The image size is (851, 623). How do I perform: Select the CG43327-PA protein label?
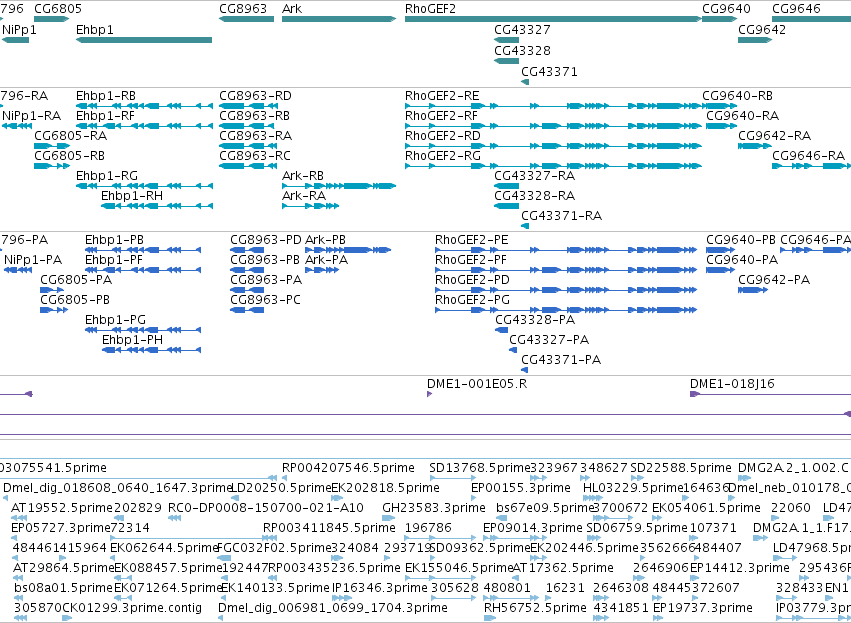click(549, 340)
